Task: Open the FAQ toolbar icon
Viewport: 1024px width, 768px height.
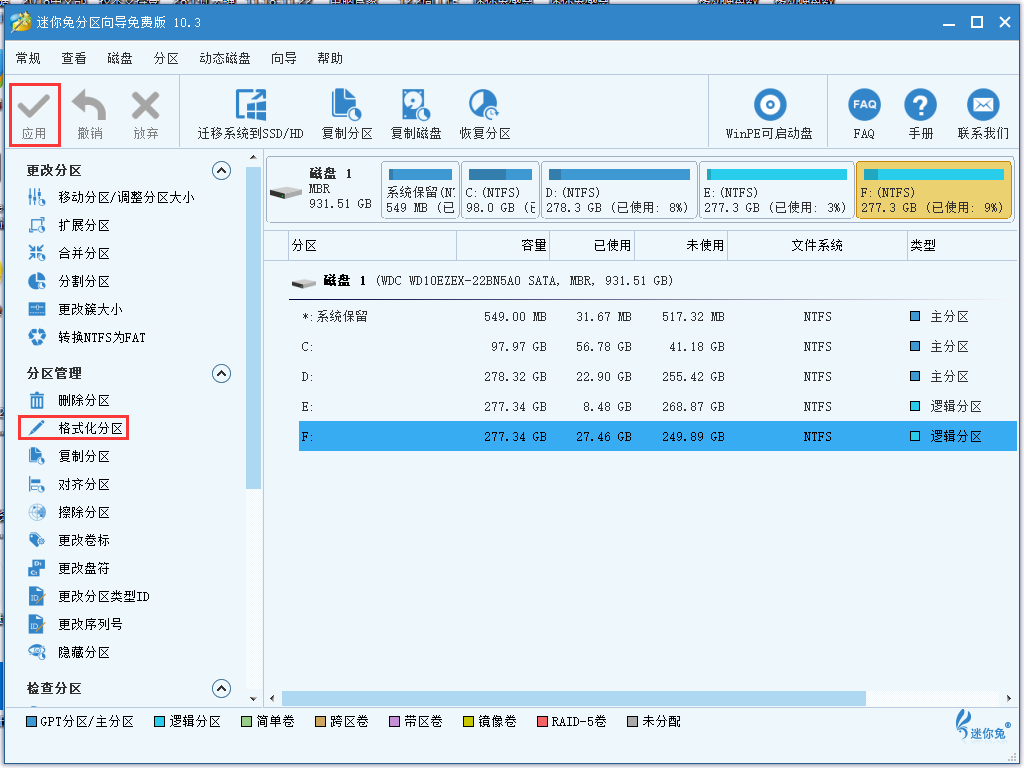Action: click(x=864, y=105)
